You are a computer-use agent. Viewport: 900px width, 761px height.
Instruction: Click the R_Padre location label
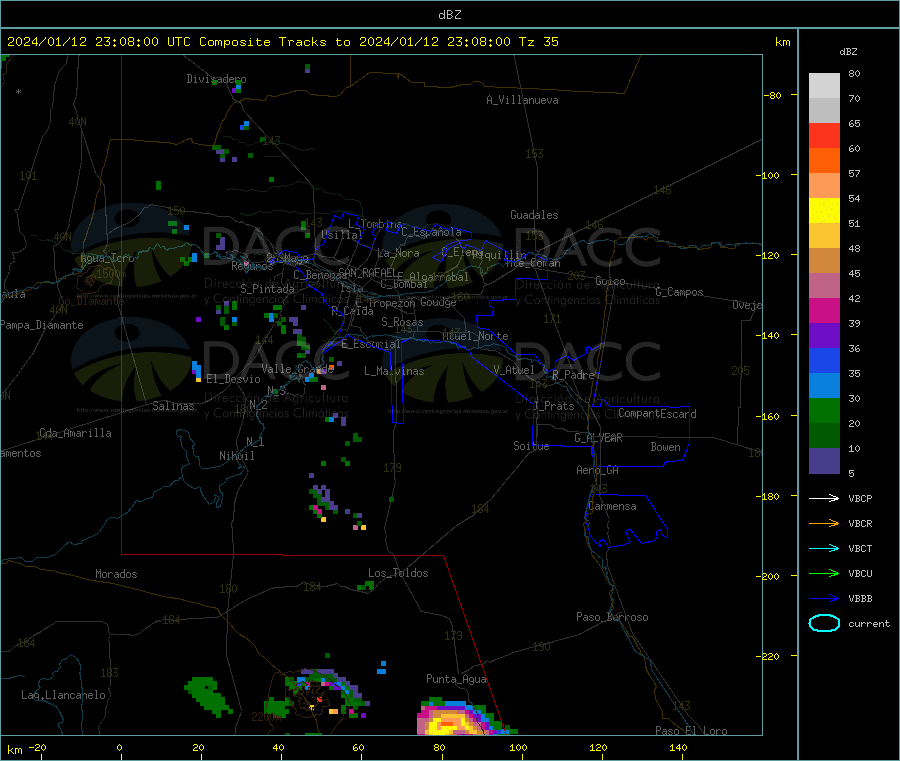pos(573,375)
